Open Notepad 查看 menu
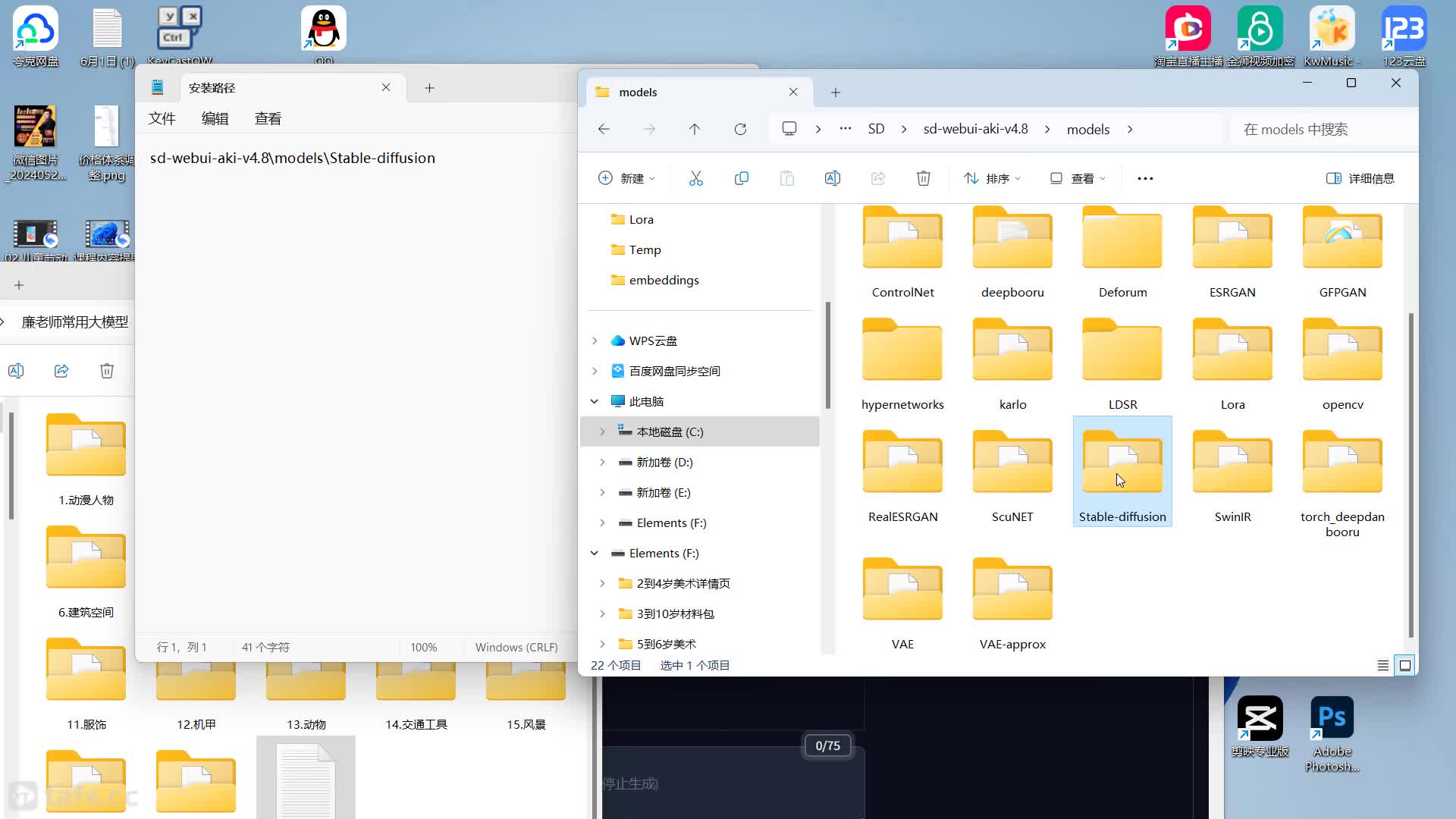 268,118
